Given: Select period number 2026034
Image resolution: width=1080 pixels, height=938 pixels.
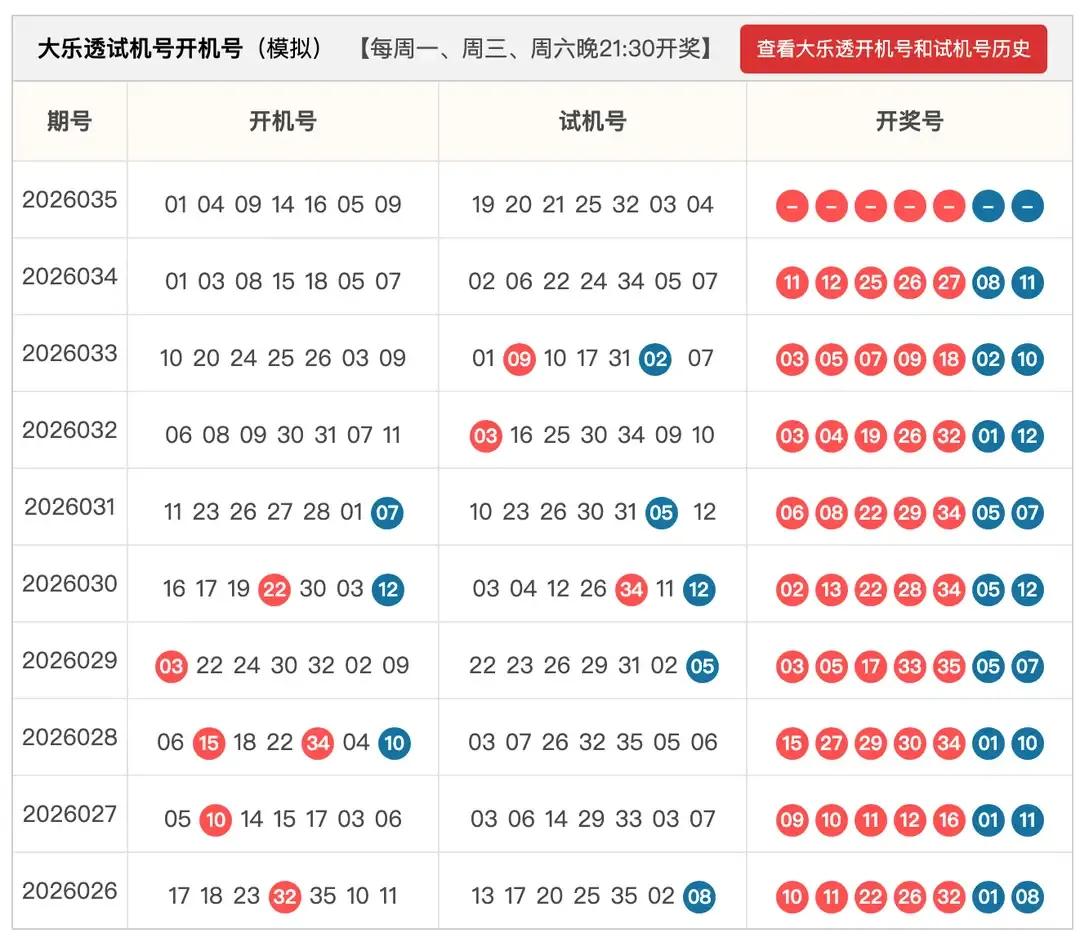Looking at the screenshot, I should point(70,277).
